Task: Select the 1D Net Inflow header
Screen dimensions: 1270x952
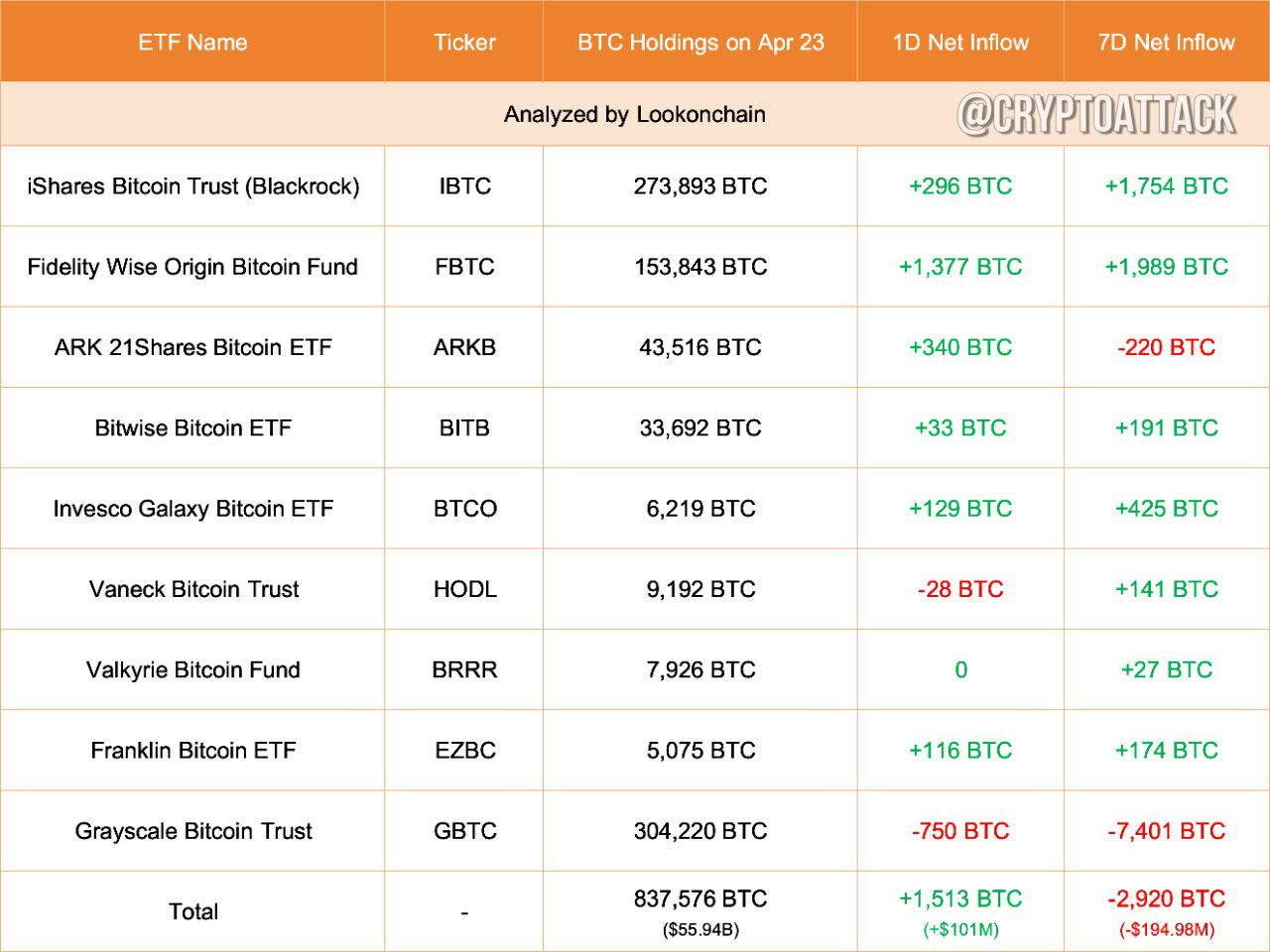Action: [960, 43]
